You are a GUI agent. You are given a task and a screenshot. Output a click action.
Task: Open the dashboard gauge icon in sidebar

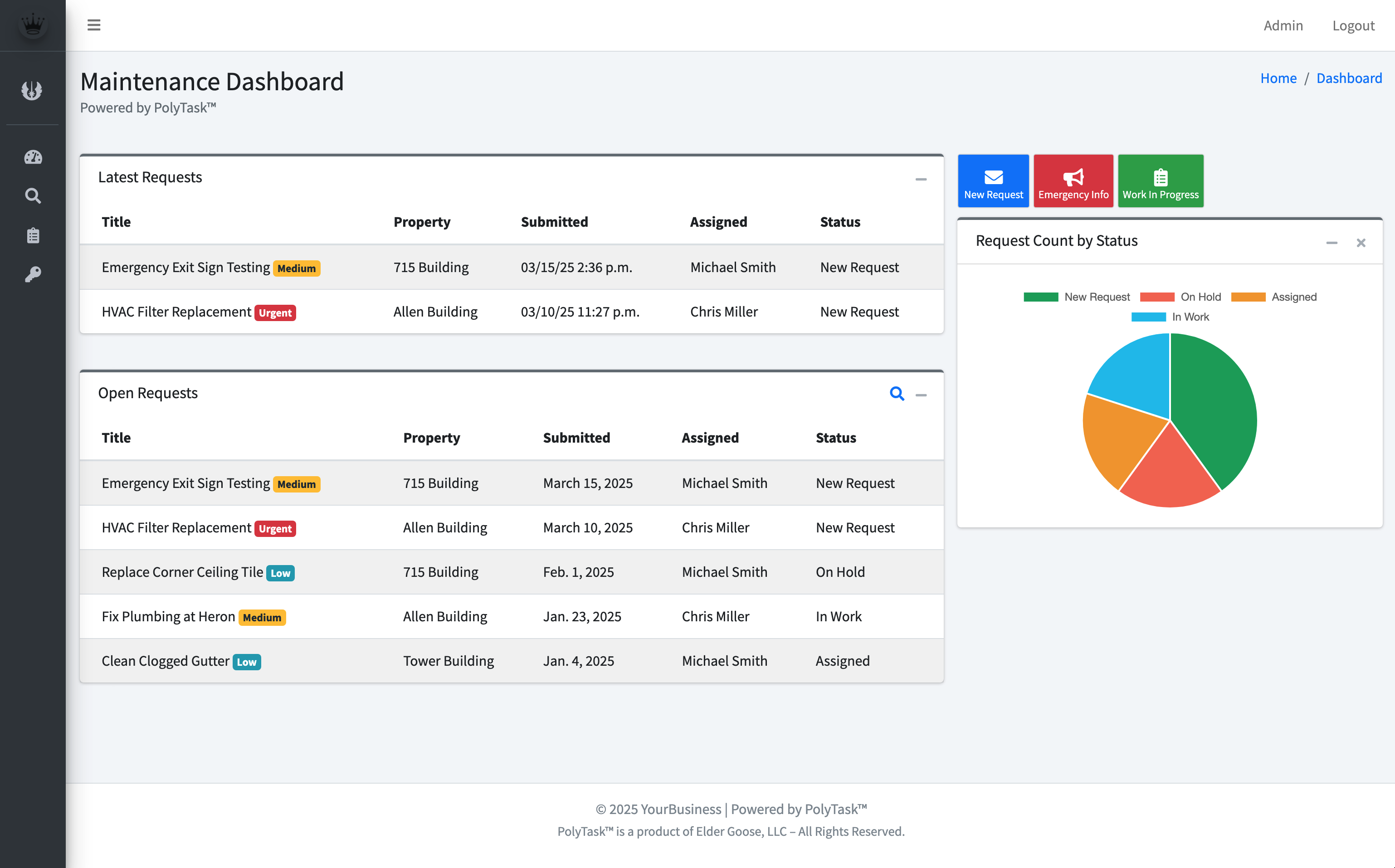[33, 157]
